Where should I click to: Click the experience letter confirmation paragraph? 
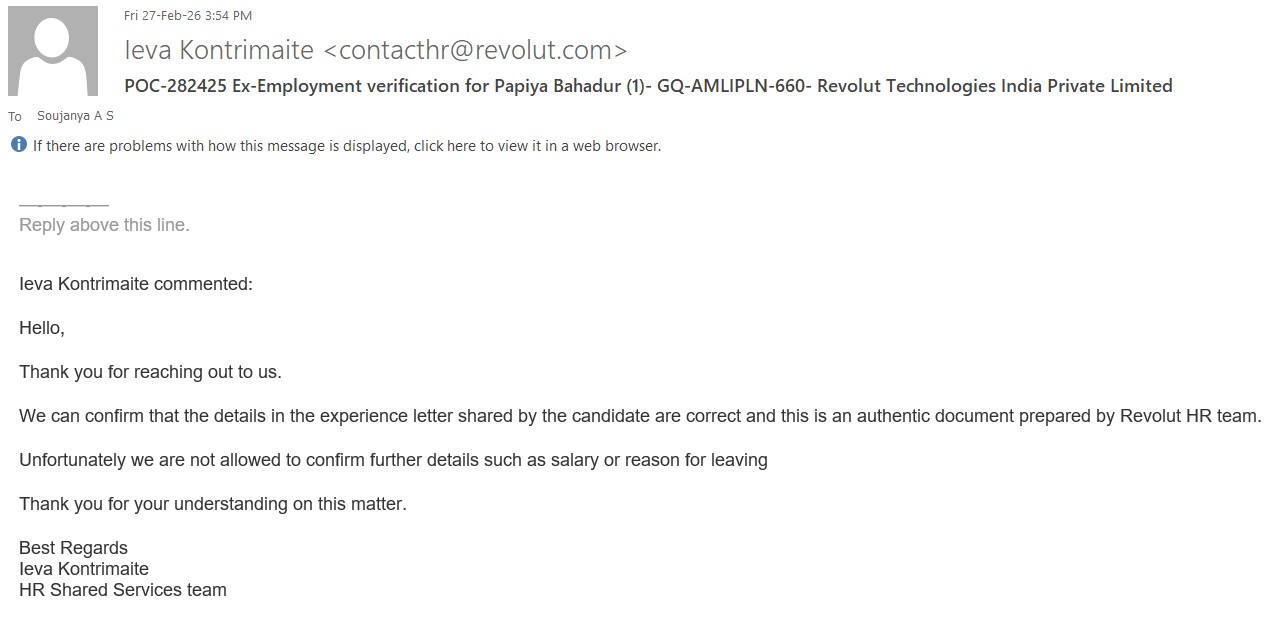point(640,416)
